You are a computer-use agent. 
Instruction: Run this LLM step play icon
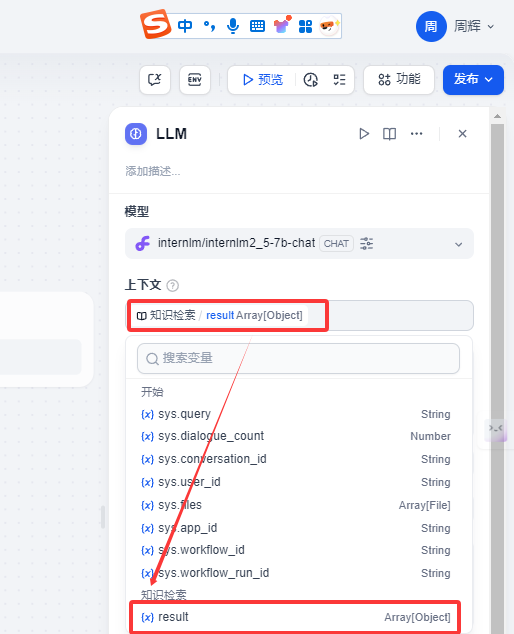click(x=364, y=134)
